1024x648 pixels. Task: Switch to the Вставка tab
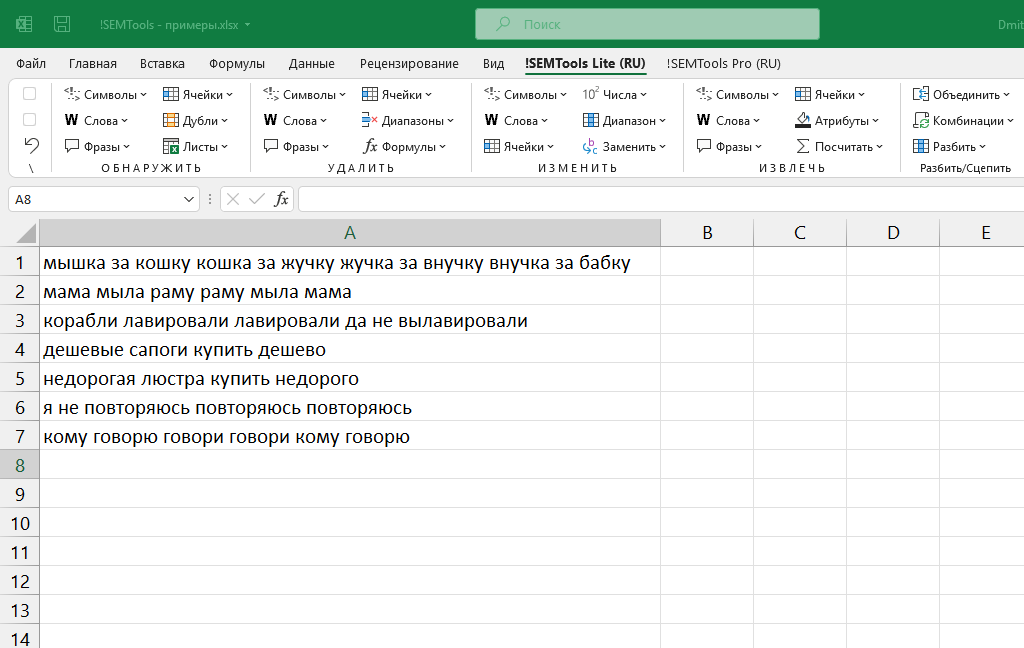click(x=162, y=63)
